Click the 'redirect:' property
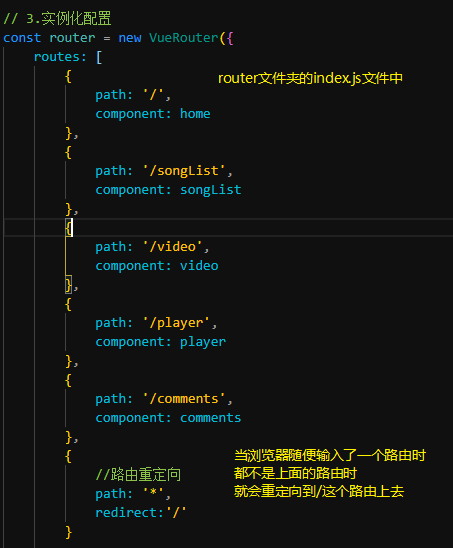 [x=130, y=513]
